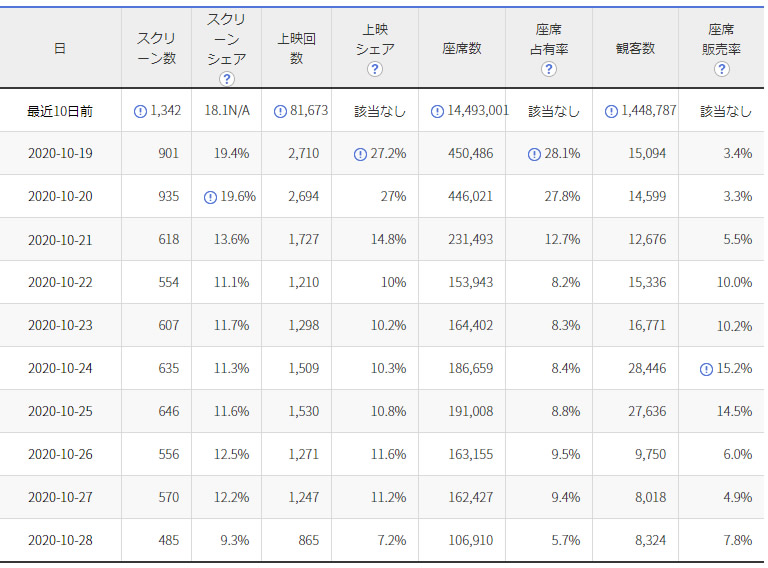This screenshot has height=568, width=768.
Task: Open the info icon next to 28.1%
Action: (x=535, y=154)
